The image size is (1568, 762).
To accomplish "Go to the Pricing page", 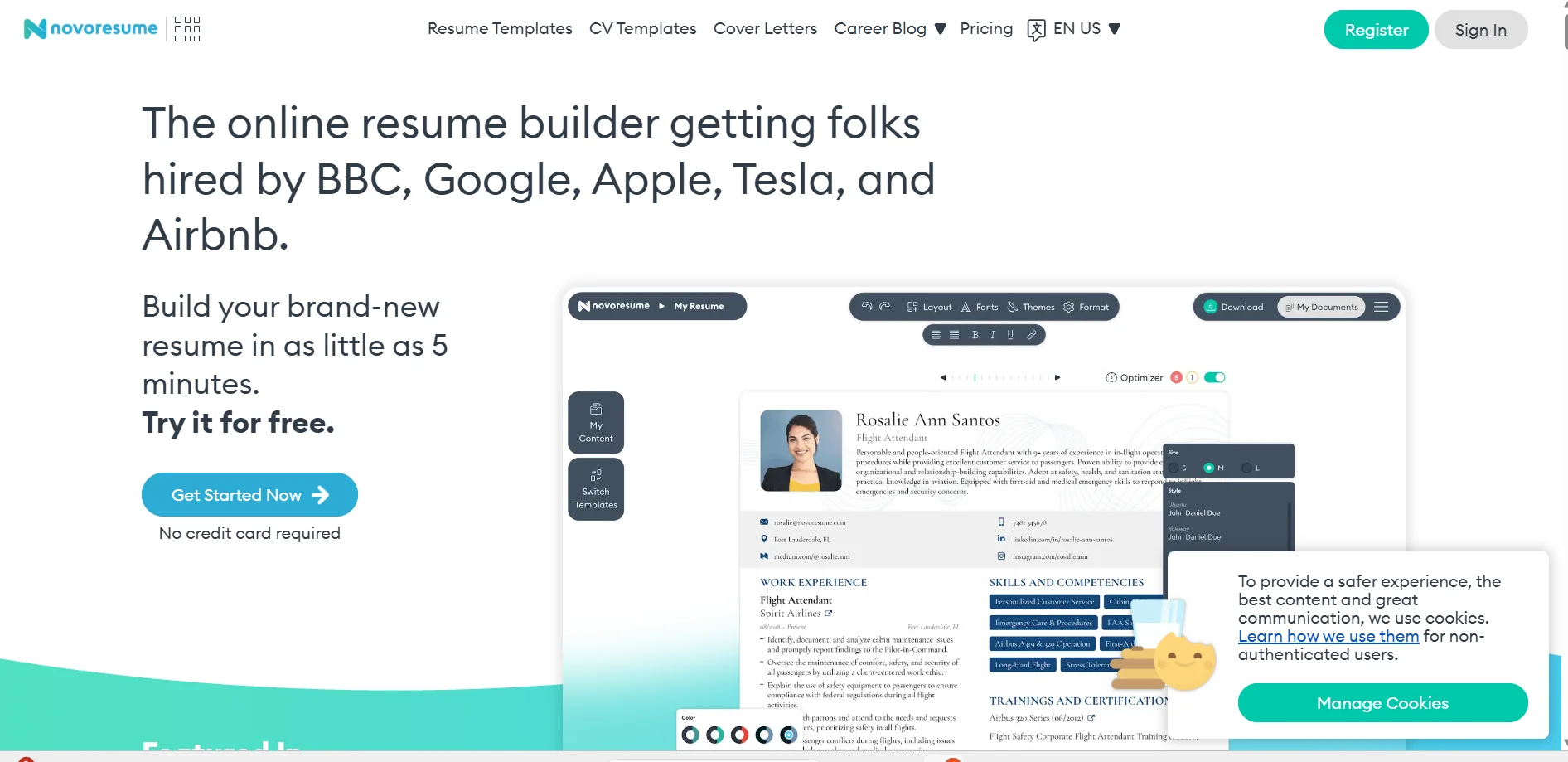I will coord(986,29).
